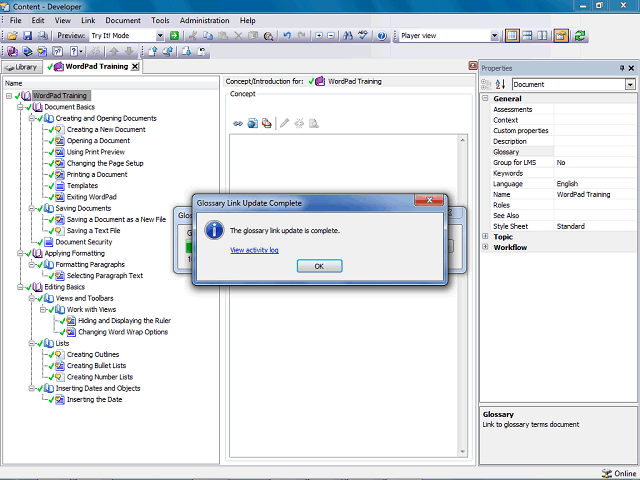This screenshot has height=480, width=640.
Task: Click the Check Out document icon
Action: pos(187,51)
